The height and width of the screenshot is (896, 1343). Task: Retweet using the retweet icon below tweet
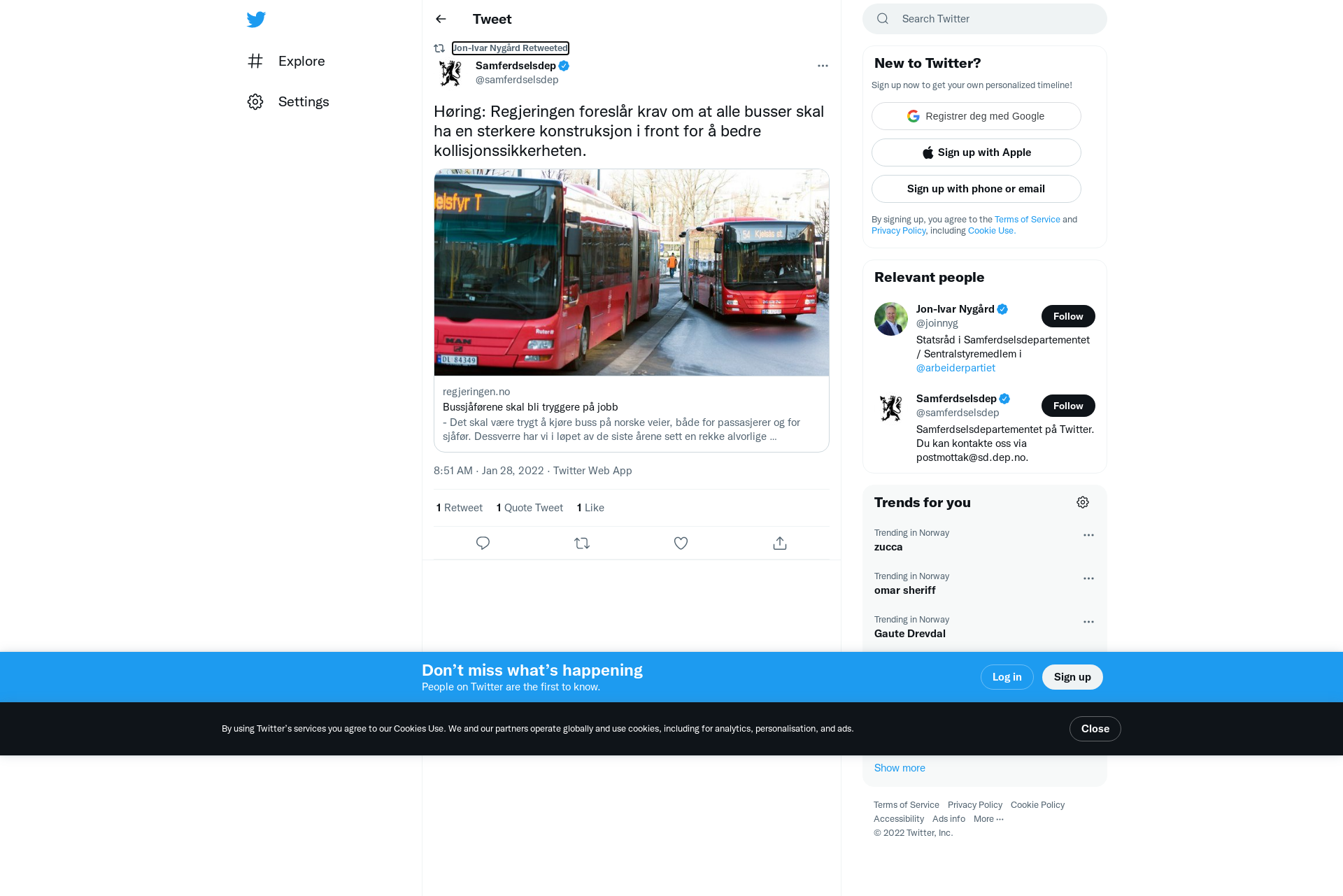(582, 543)
